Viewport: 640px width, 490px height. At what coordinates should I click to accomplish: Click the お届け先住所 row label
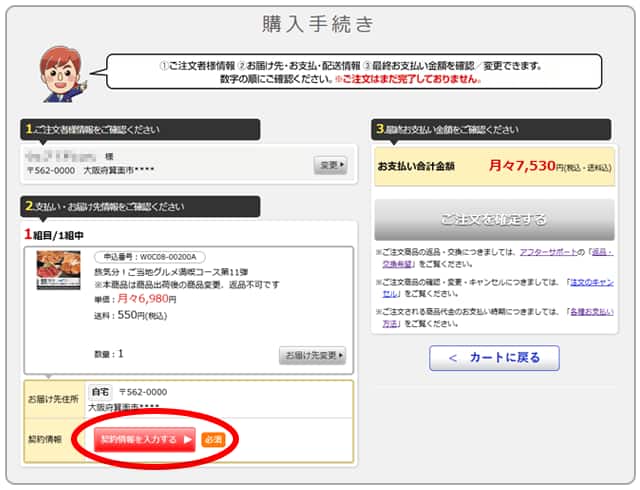(53, 399)
